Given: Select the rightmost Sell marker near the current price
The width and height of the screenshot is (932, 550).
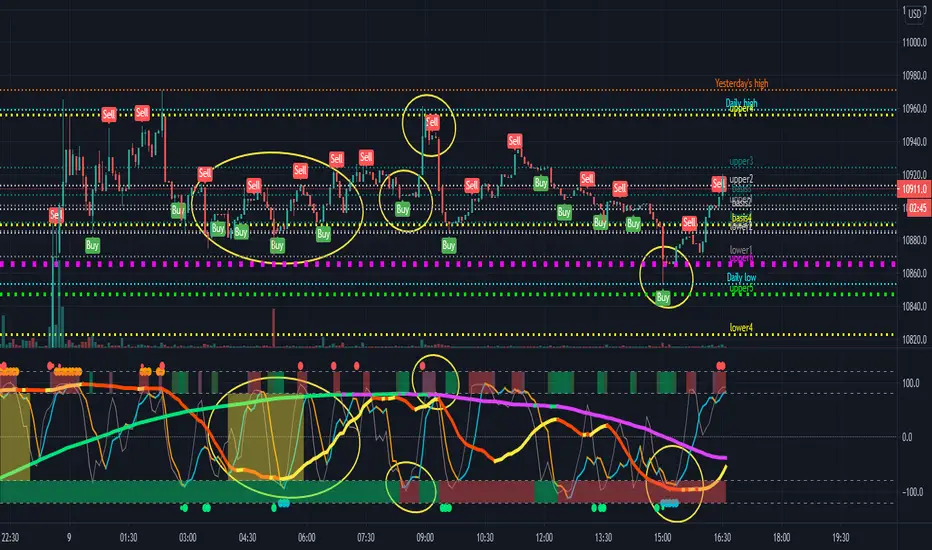Looking at the screenshot, I should click(718, 183).
